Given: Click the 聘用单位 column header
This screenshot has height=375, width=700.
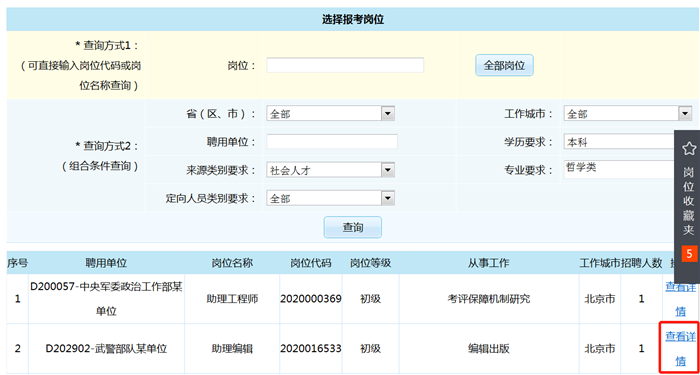Looking at the screenshot, I should click(106, 263).
